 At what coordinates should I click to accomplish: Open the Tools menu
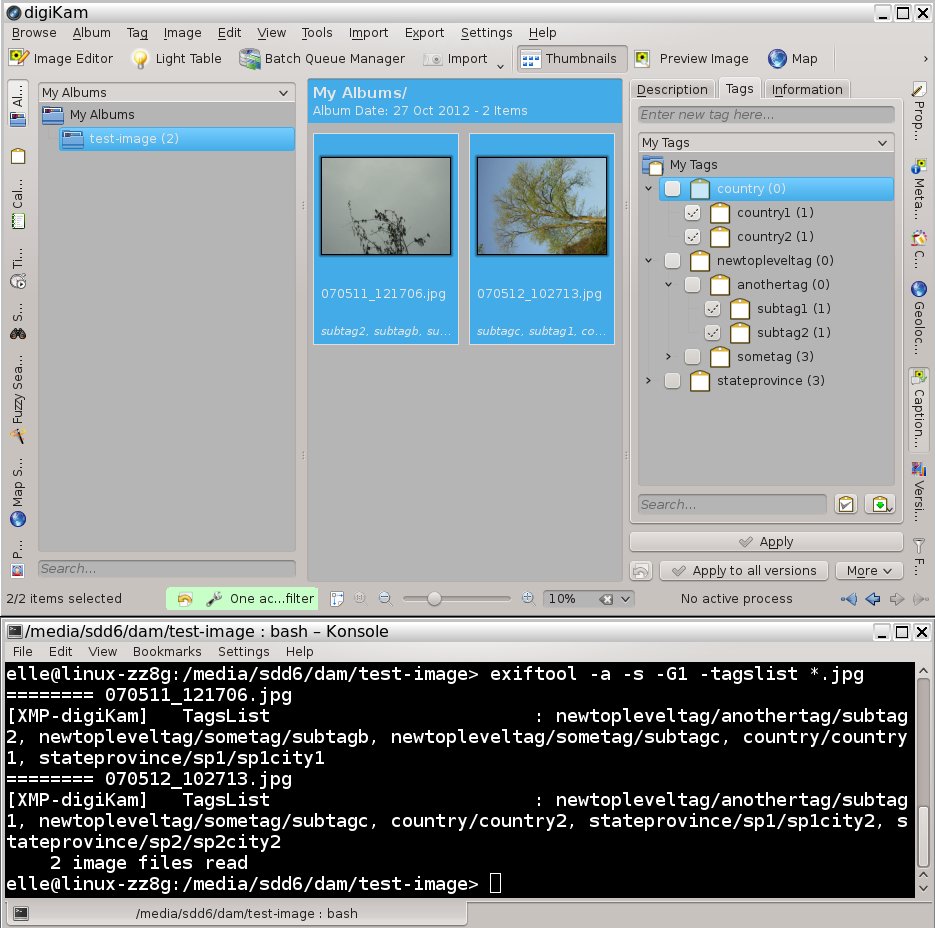click(x=317, y=33)
